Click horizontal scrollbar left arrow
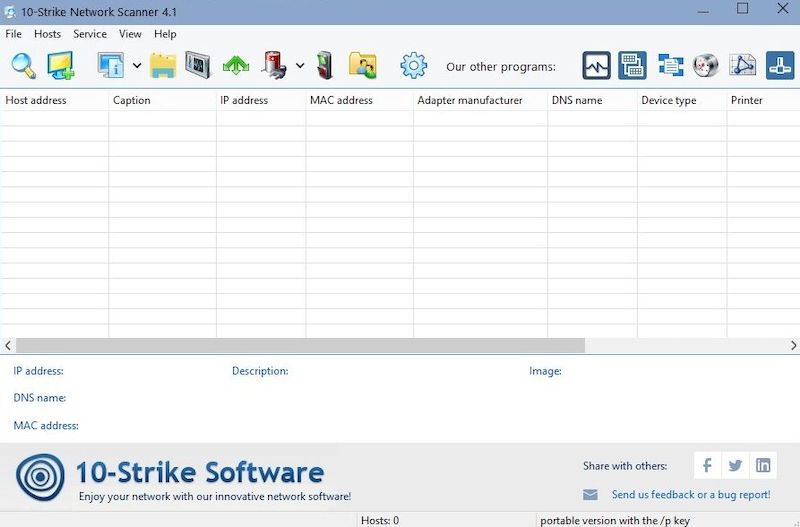 [x=8, y=345]
